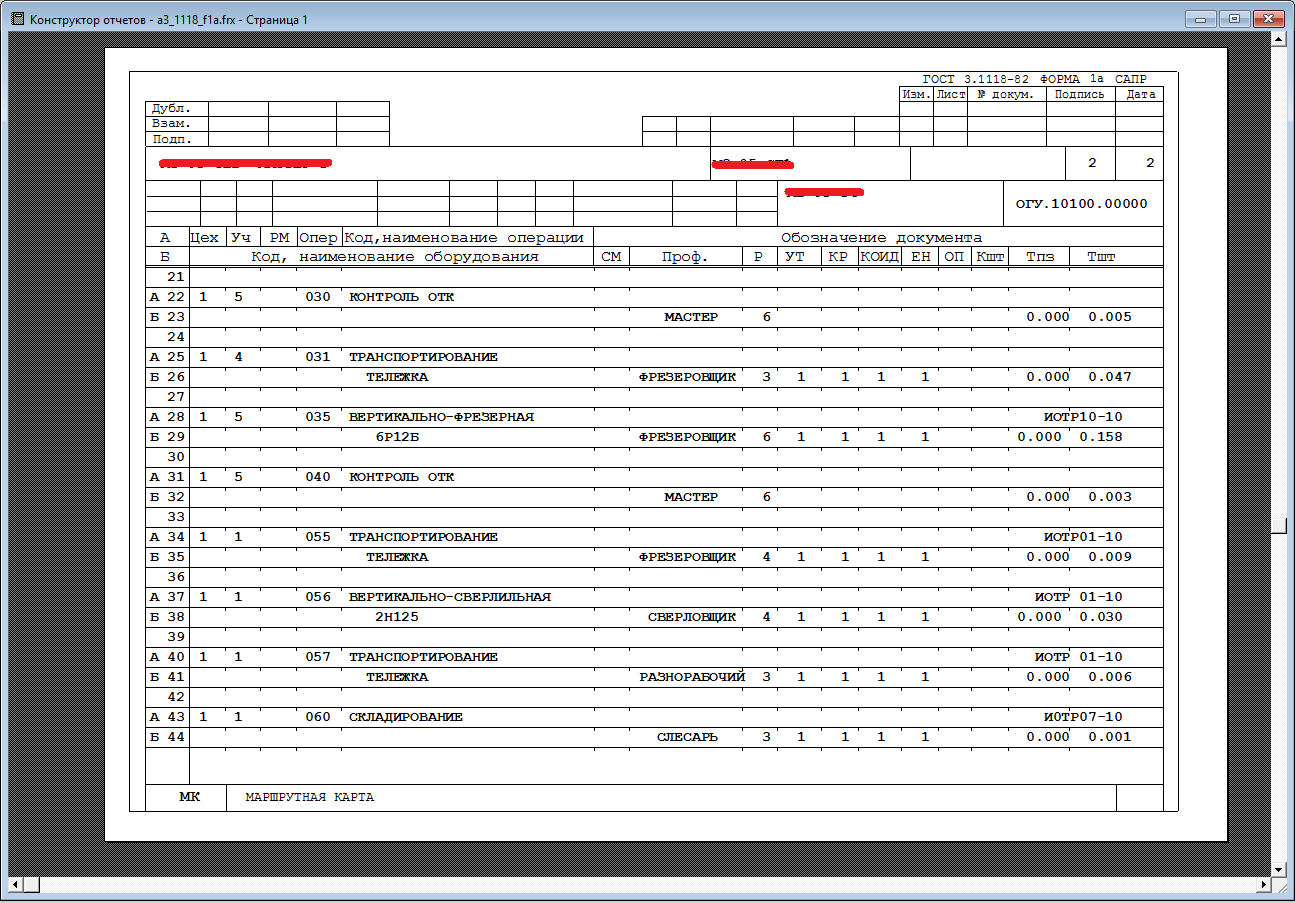Image resolution: width=1295 pixels, height=903 pixels.
Task: Click the horizontal scrollbar thumb
Action: pyautogui.click(x=32, y=886)
